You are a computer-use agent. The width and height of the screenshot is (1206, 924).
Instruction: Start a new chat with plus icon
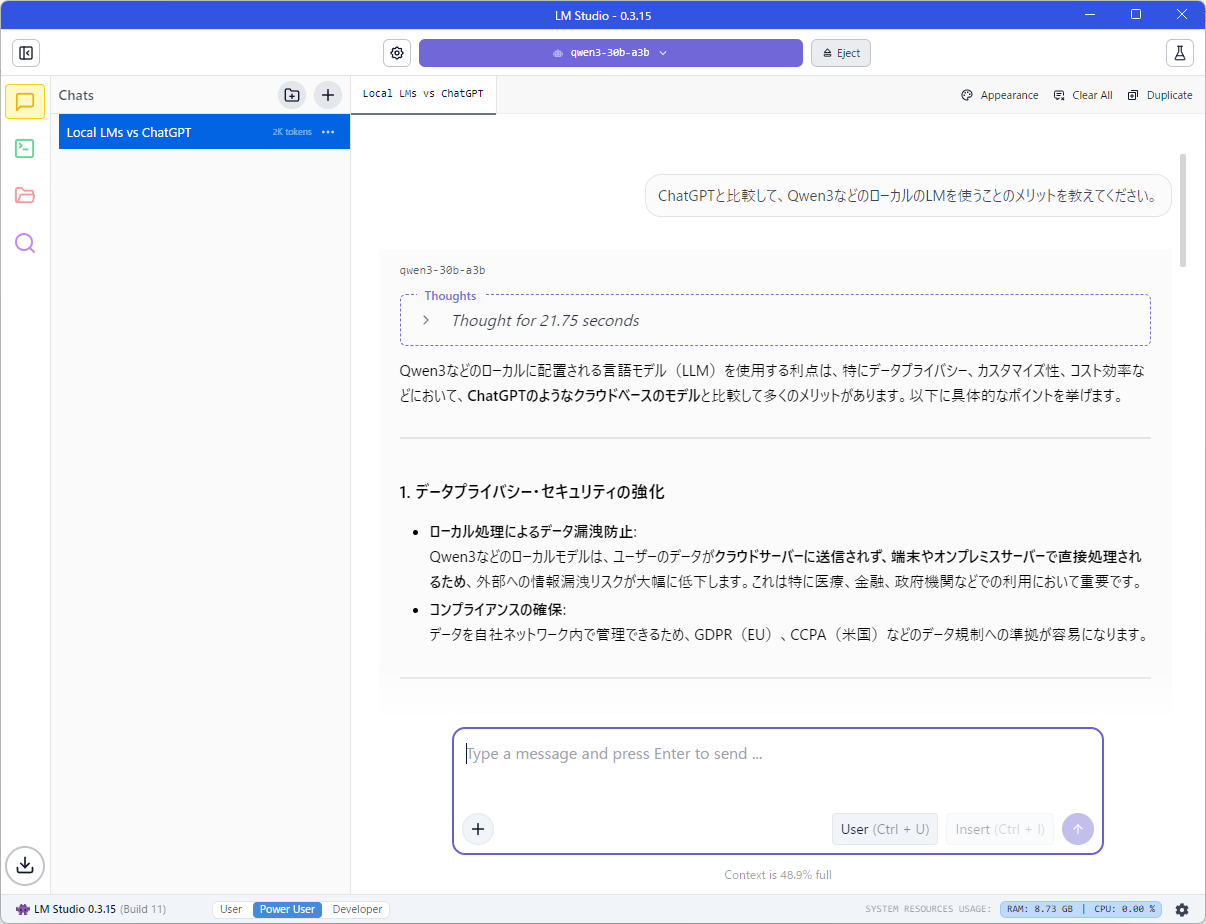[328, 95]
